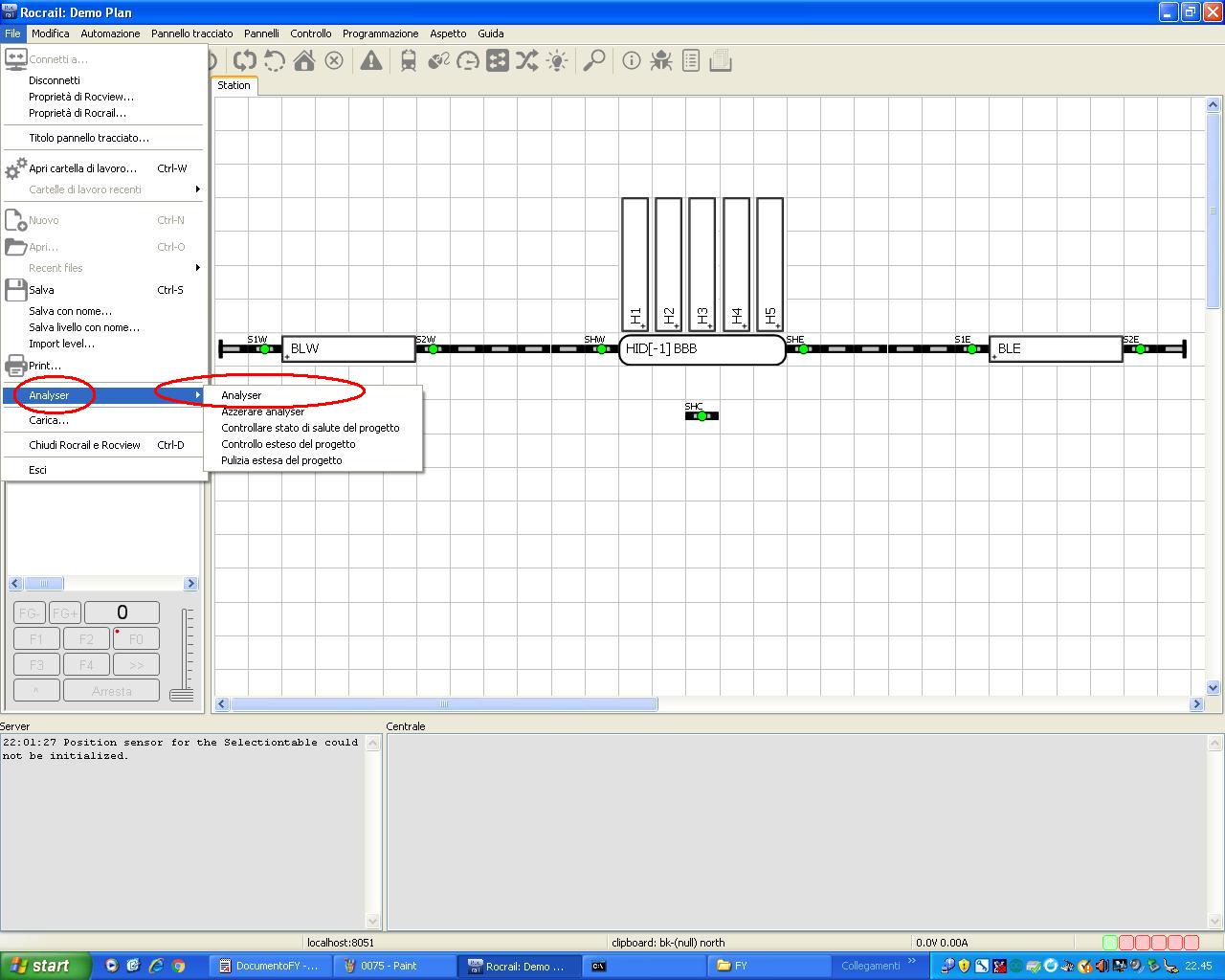This screenshot has width=1225, height=980.
Task: Click sensor S2W green indicator
Action: pos(433,349)
